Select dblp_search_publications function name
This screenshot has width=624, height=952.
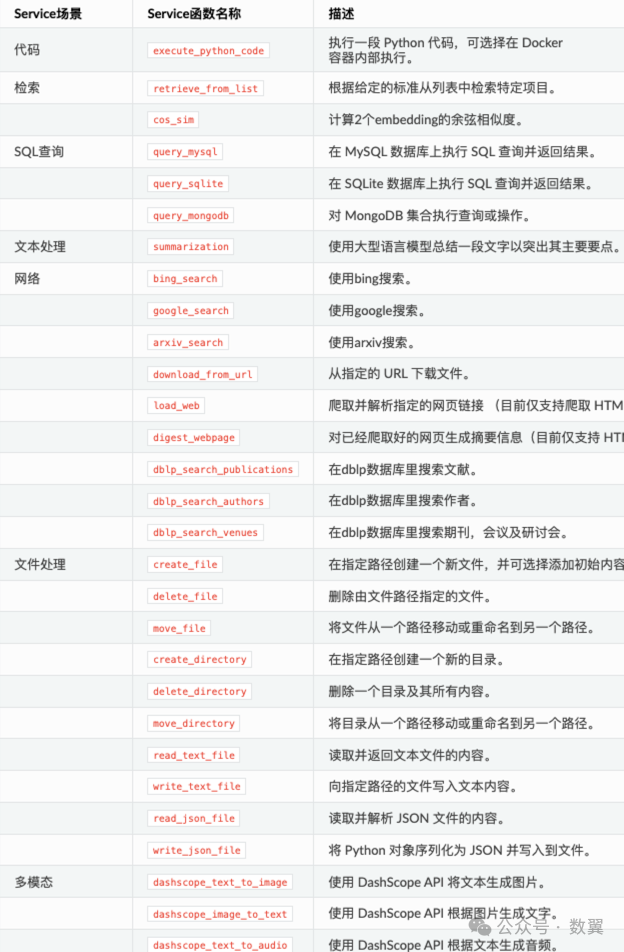[x=223, y=469]
